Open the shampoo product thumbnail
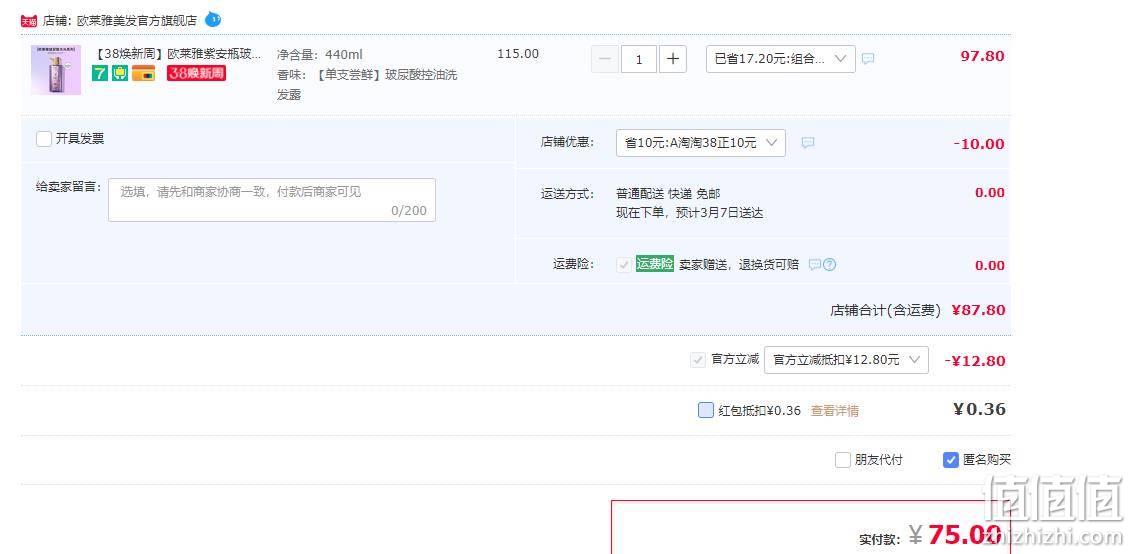 (x=56, y=70)
